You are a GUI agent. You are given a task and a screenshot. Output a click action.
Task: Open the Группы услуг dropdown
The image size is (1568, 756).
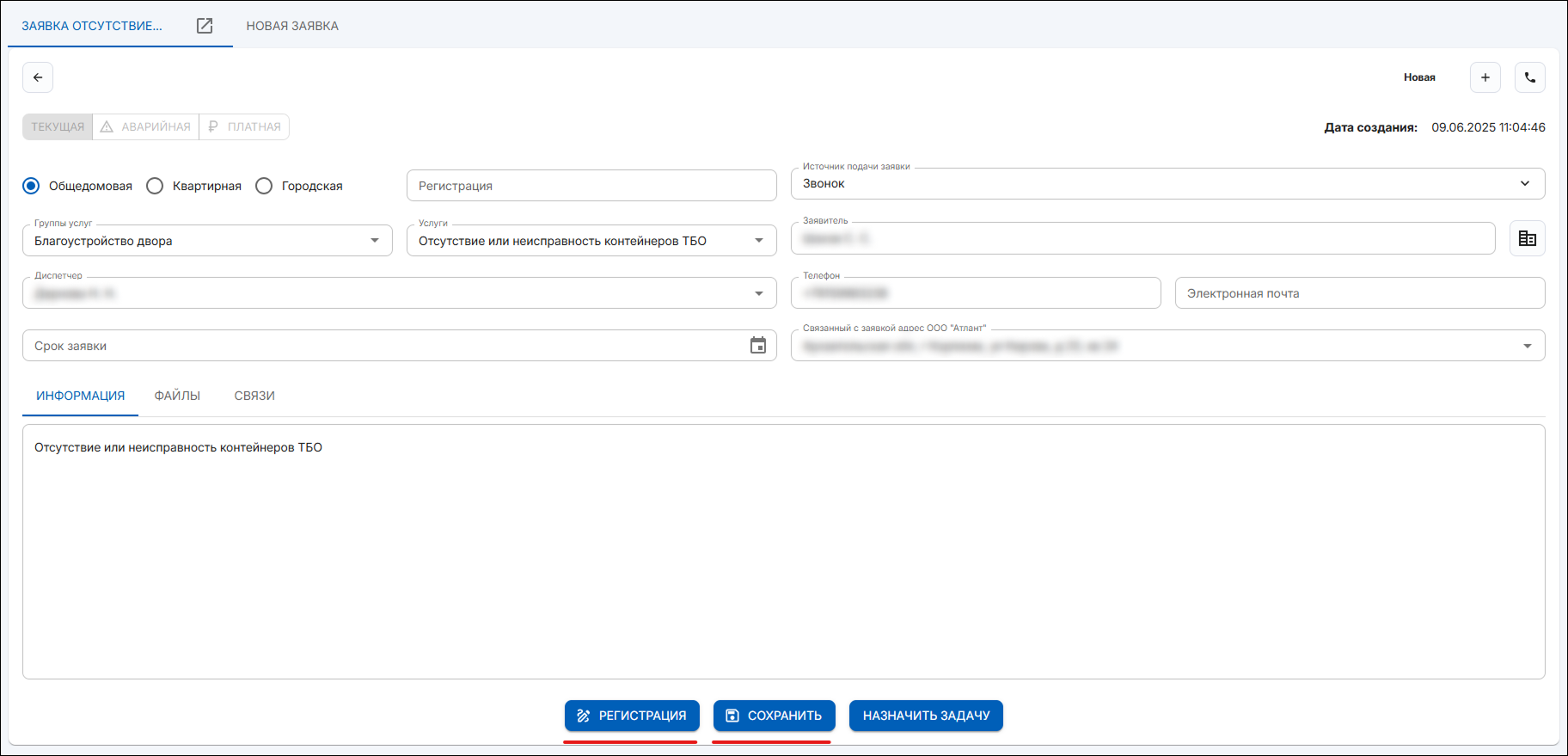(374, 241)
